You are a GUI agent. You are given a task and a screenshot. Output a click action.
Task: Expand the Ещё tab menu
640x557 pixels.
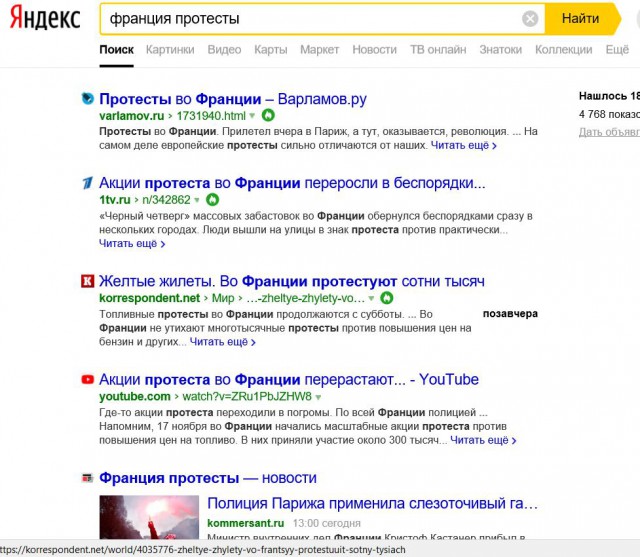coord(617,49)
